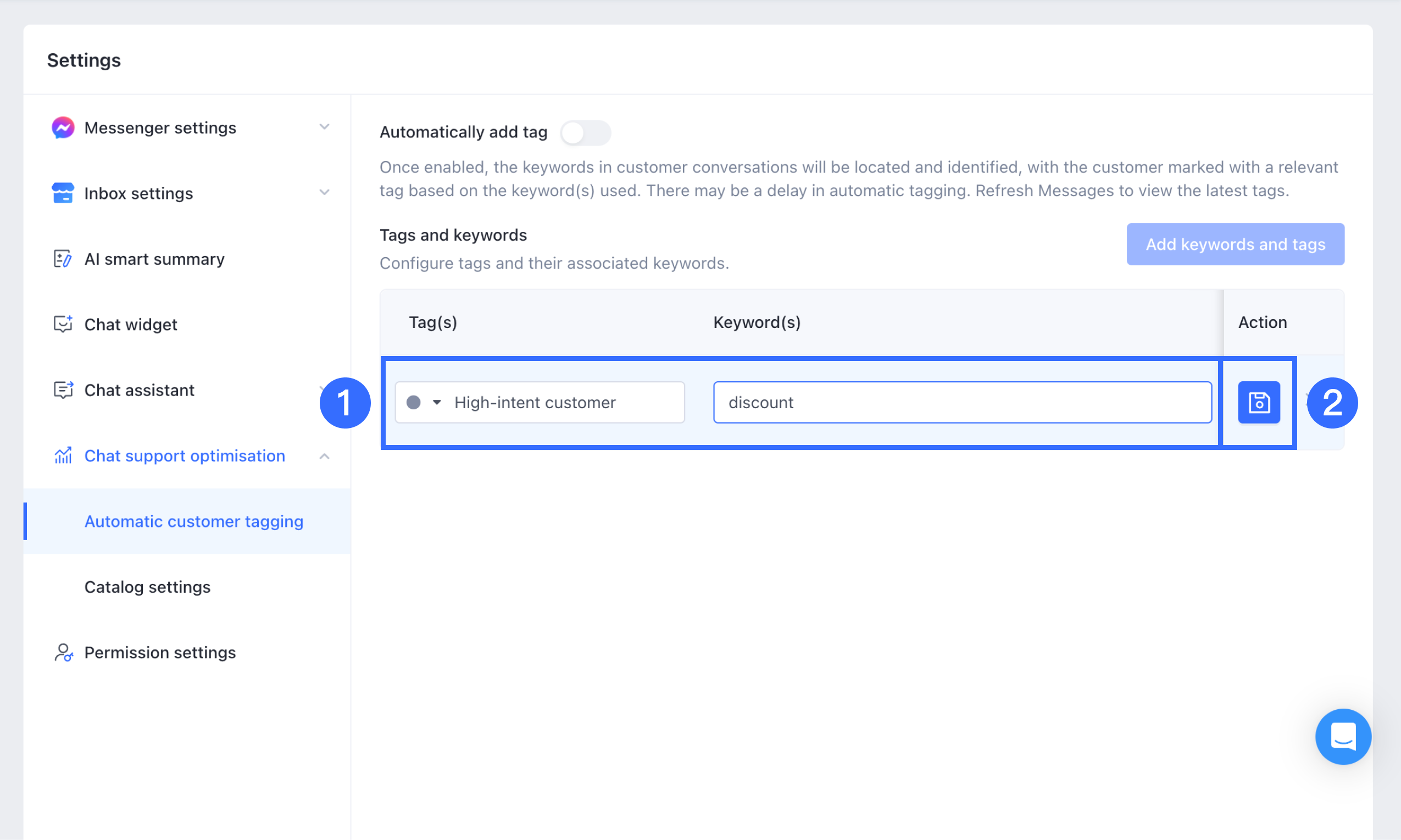Screen dimensions: 1401x840
Task: Click the Inbox settings store icon
Action: (63, 193)
